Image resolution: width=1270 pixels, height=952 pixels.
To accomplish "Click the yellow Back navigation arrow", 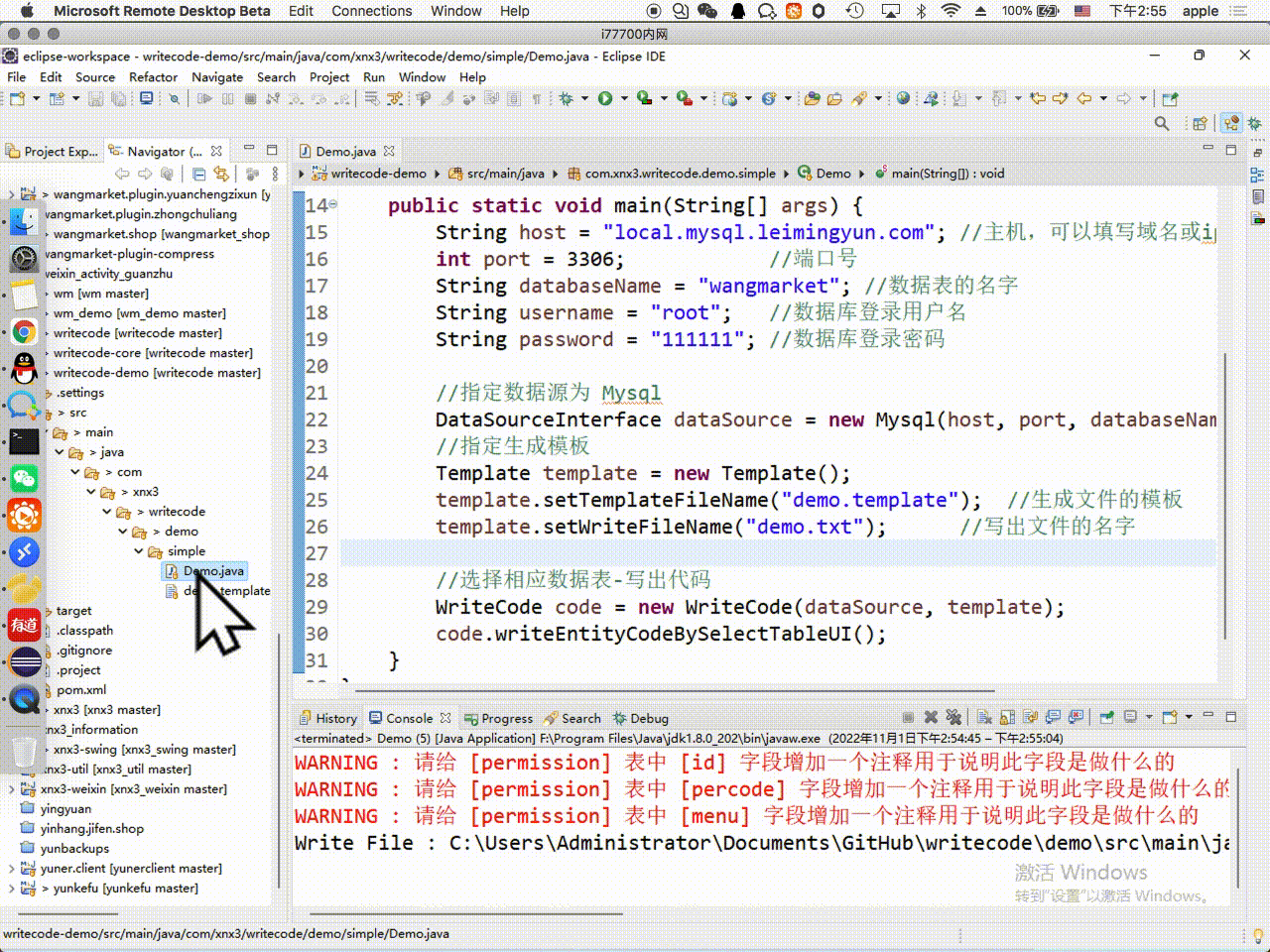I will [1083, 98].
